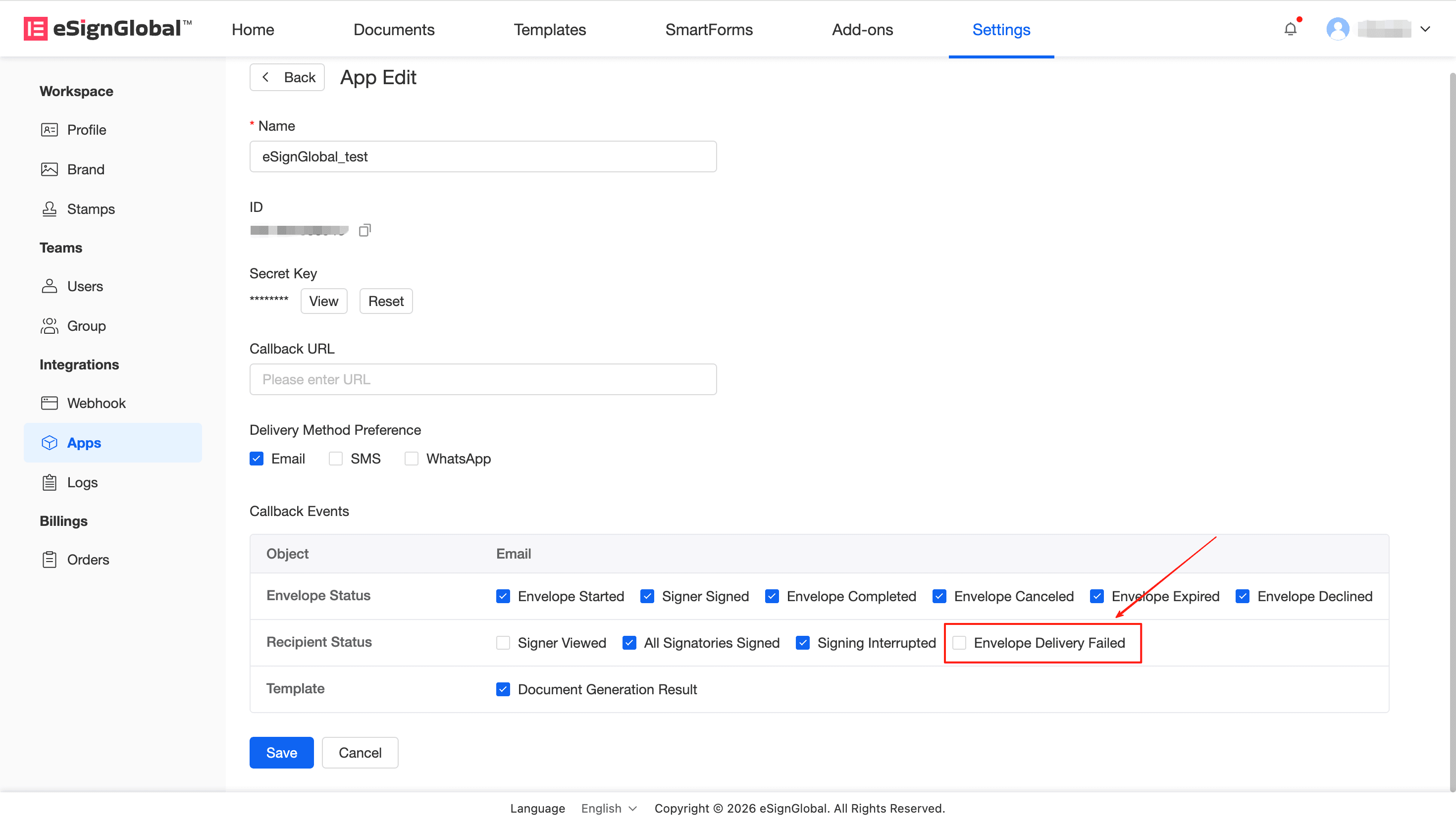Check the SMS delivery method
The width and height of the screenshot is (1456, 824).
pyautogui.click(x=336, y=459)
